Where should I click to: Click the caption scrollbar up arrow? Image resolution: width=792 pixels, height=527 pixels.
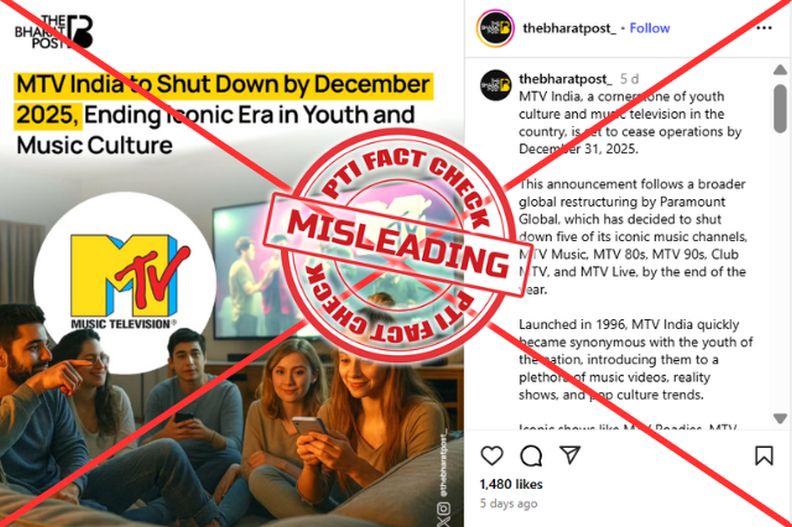coord(780,70)
